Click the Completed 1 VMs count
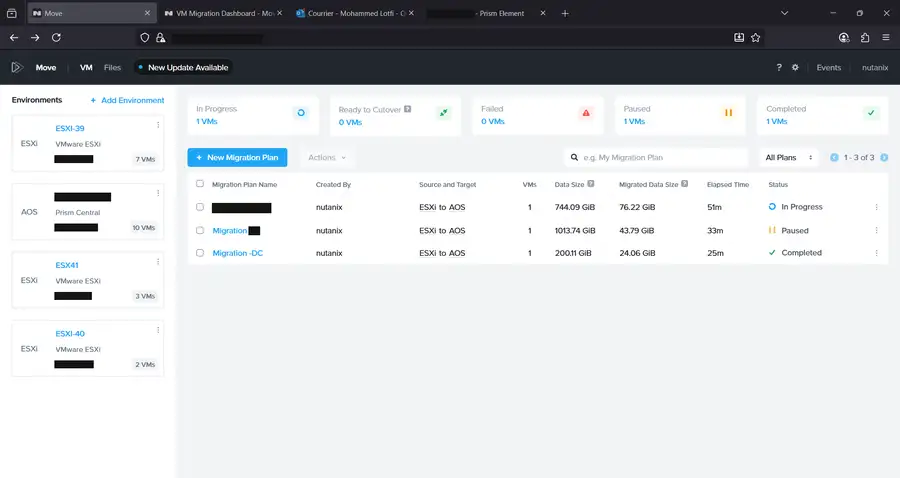The image size is (900, 478). (777, 121)
